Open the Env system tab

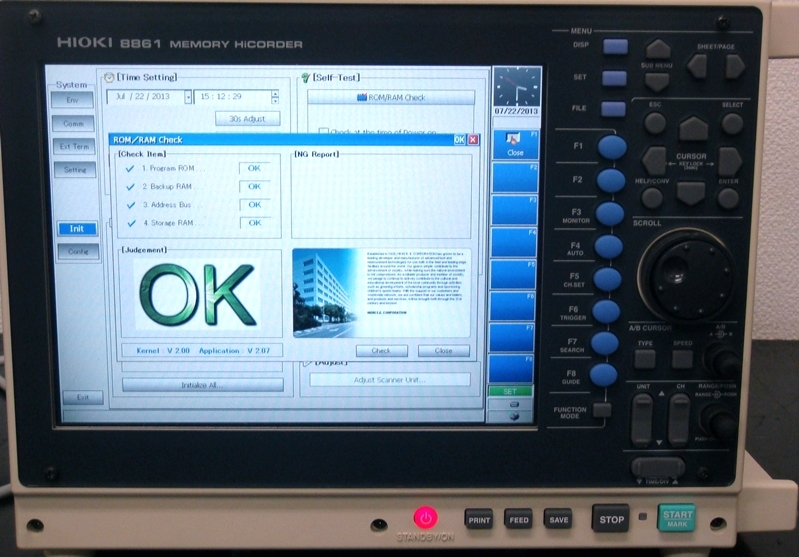pos(72,100)
